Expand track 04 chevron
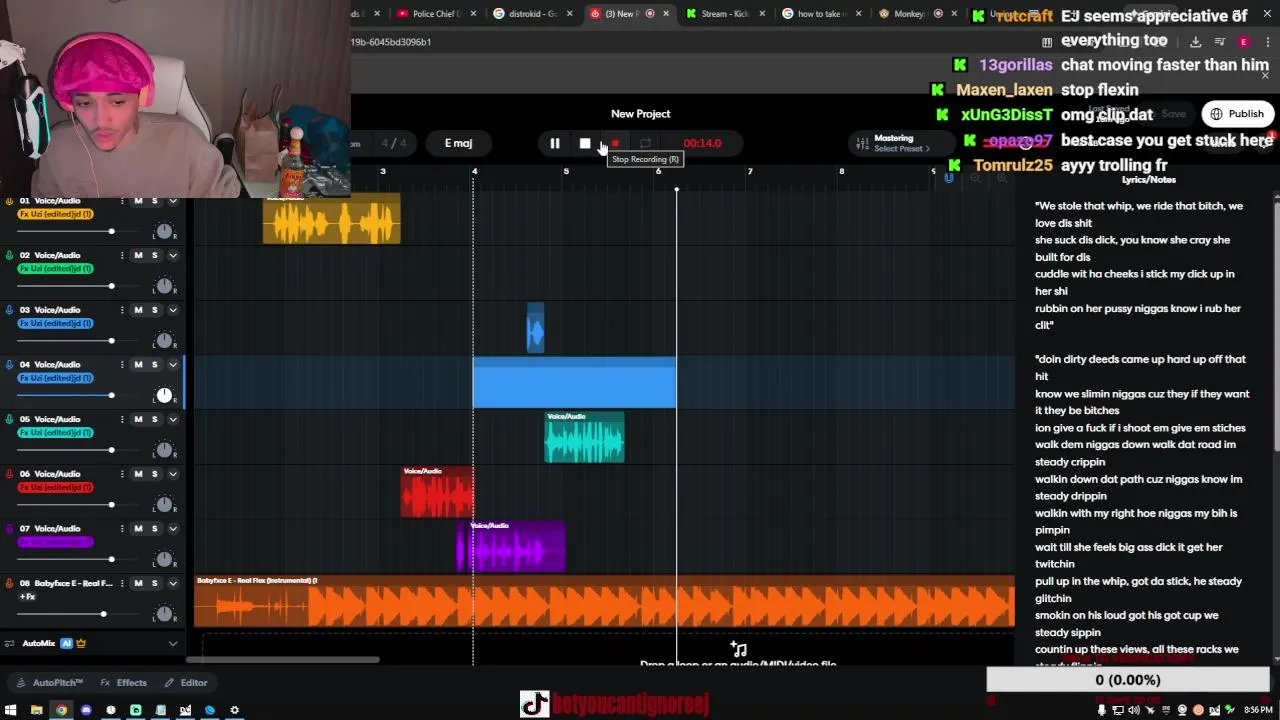 [173, 364]
